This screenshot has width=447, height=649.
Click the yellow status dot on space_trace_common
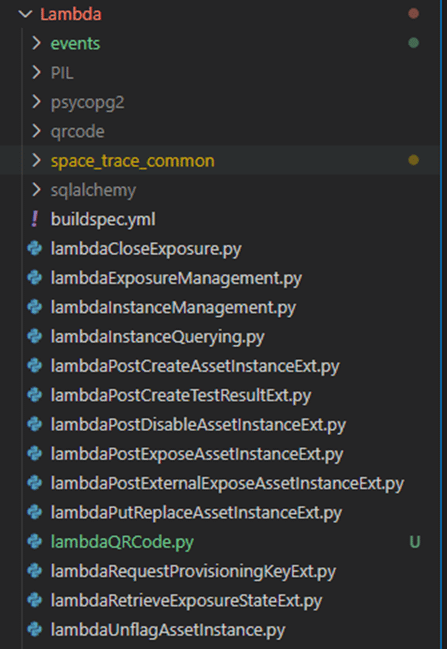click(x=413, y=160)
